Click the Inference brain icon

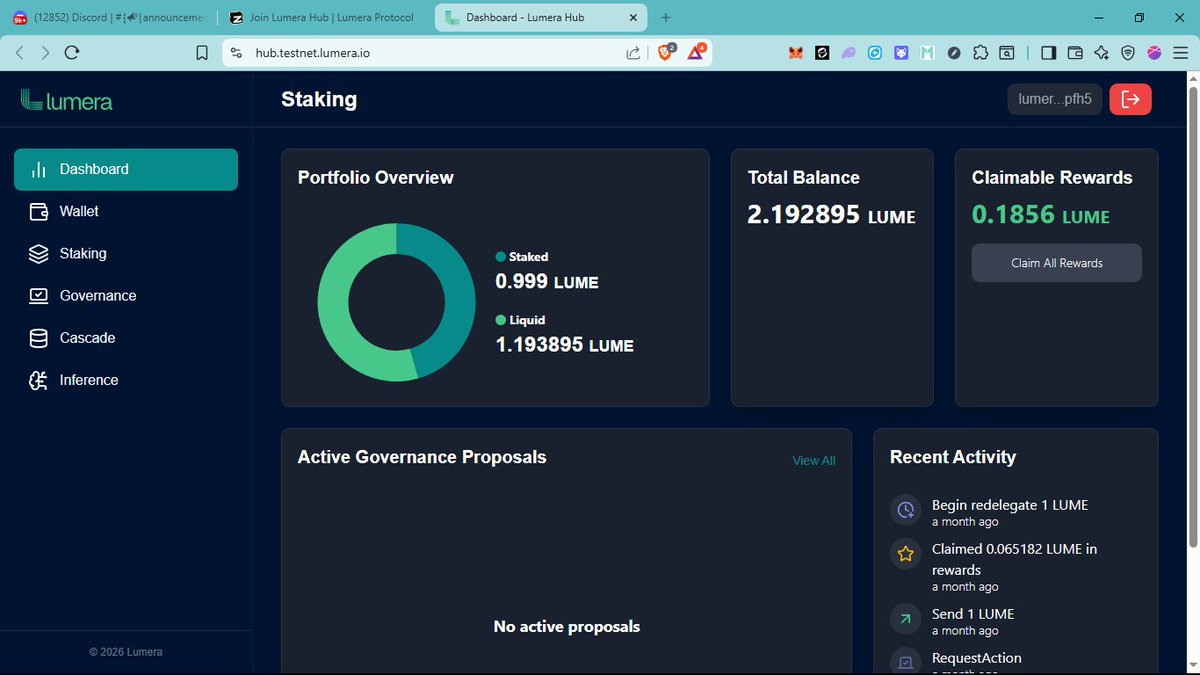point(39,380)
